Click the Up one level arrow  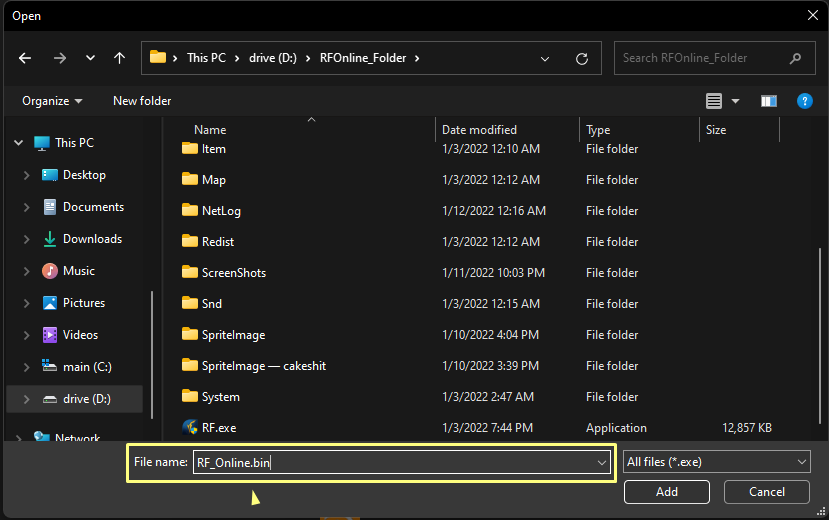coord(120,58)
